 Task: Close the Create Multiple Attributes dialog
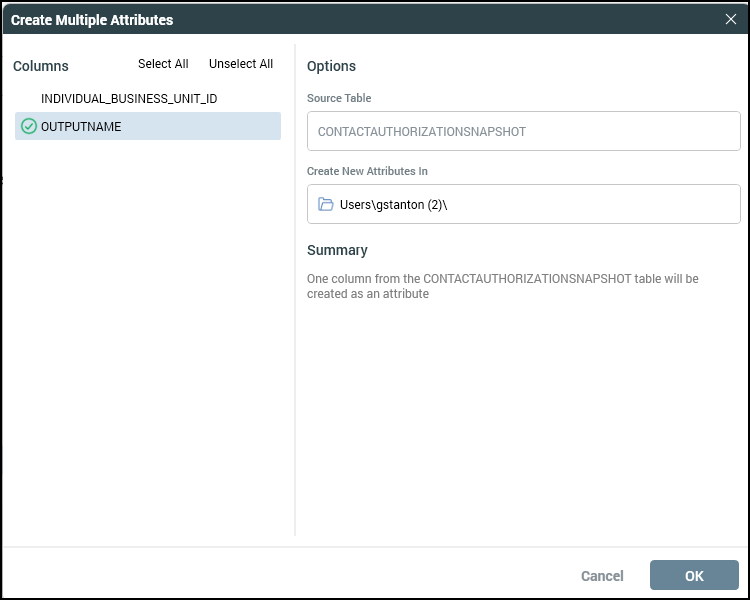(731, 19)
